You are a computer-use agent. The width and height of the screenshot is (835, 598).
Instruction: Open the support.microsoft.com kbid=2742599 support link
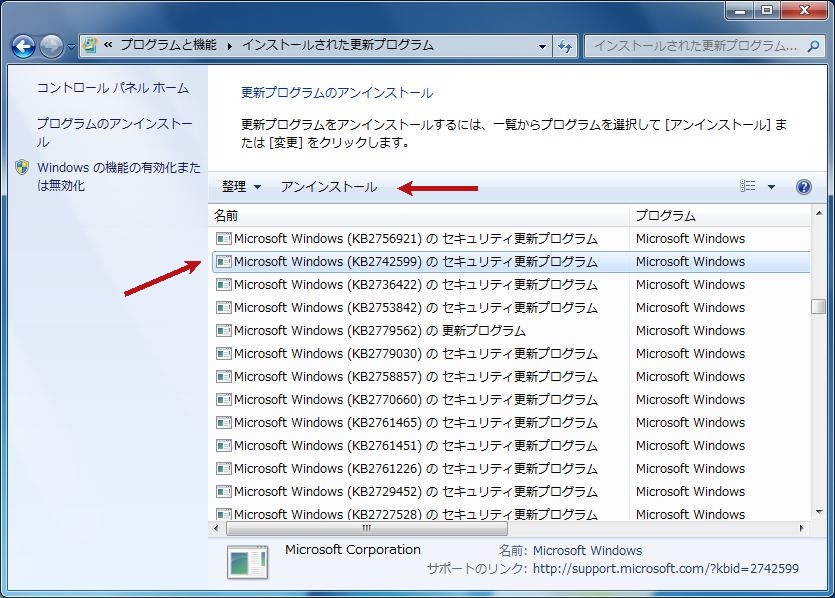[x=665, y=569]
